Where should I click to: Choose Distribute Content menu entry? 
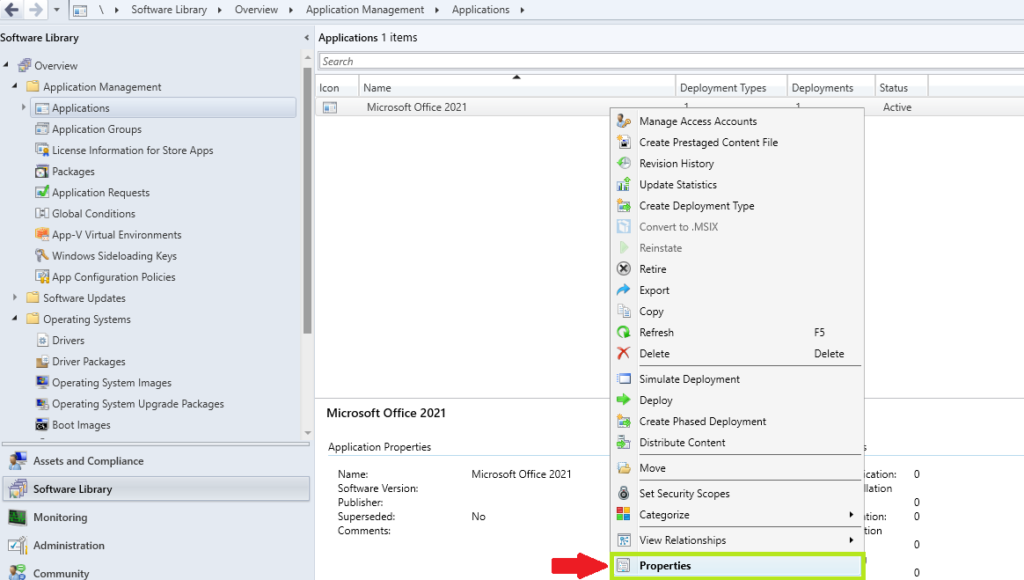coord(737,442)
